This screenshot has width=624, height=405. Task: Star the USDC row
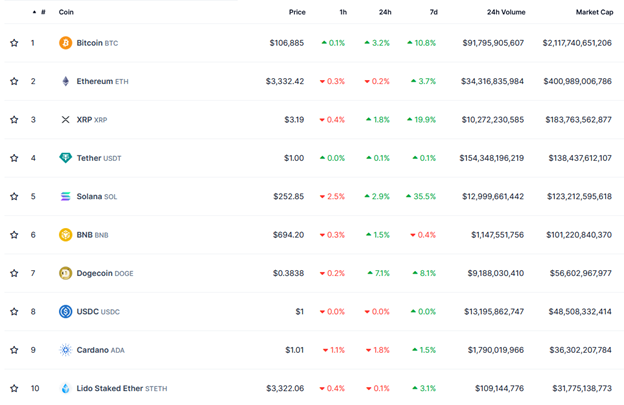pyautogui.click(x=14, y=312)
